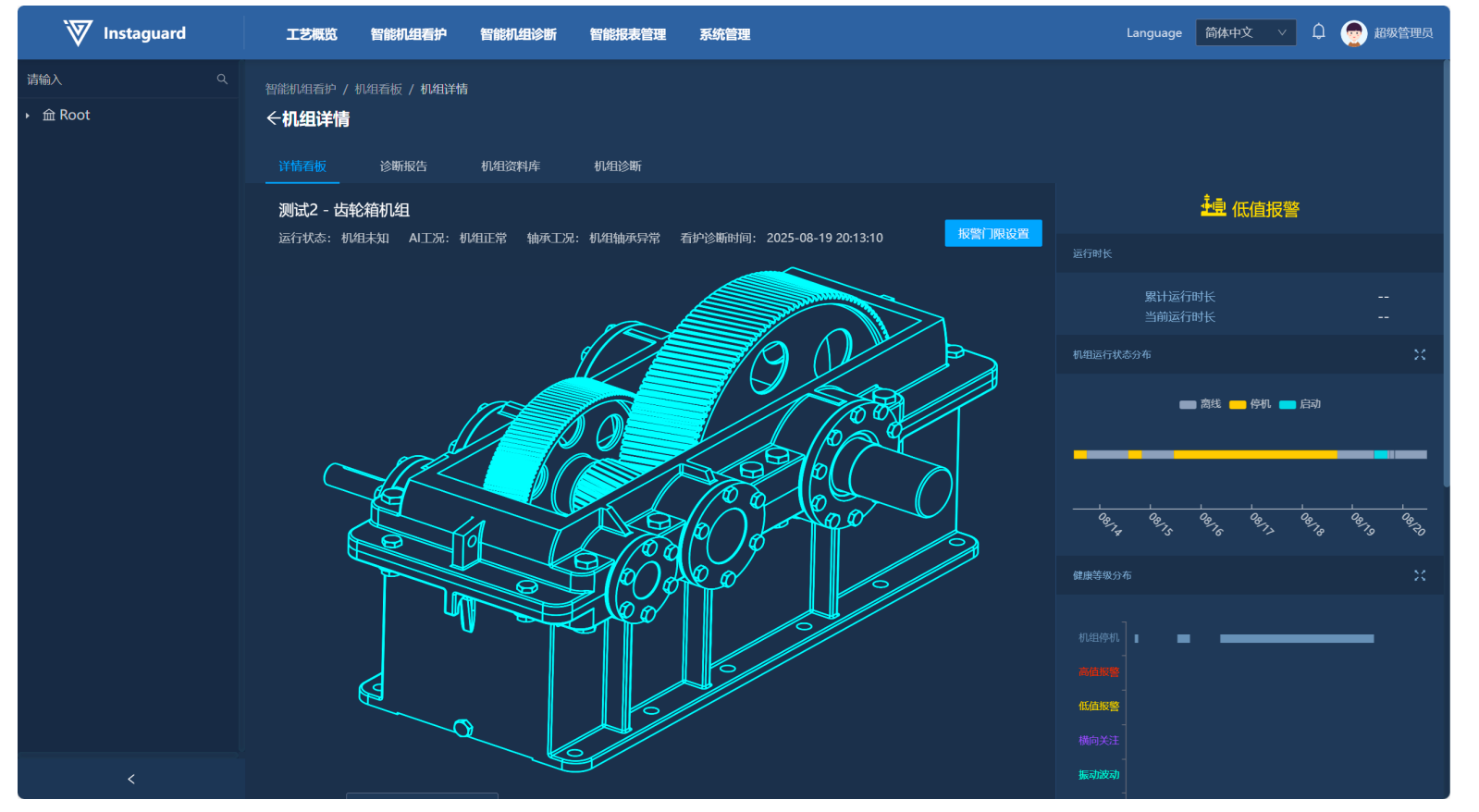Collapse the left sidebar panel
This screenshot has width=1479, height=812.
pos(130,779)
